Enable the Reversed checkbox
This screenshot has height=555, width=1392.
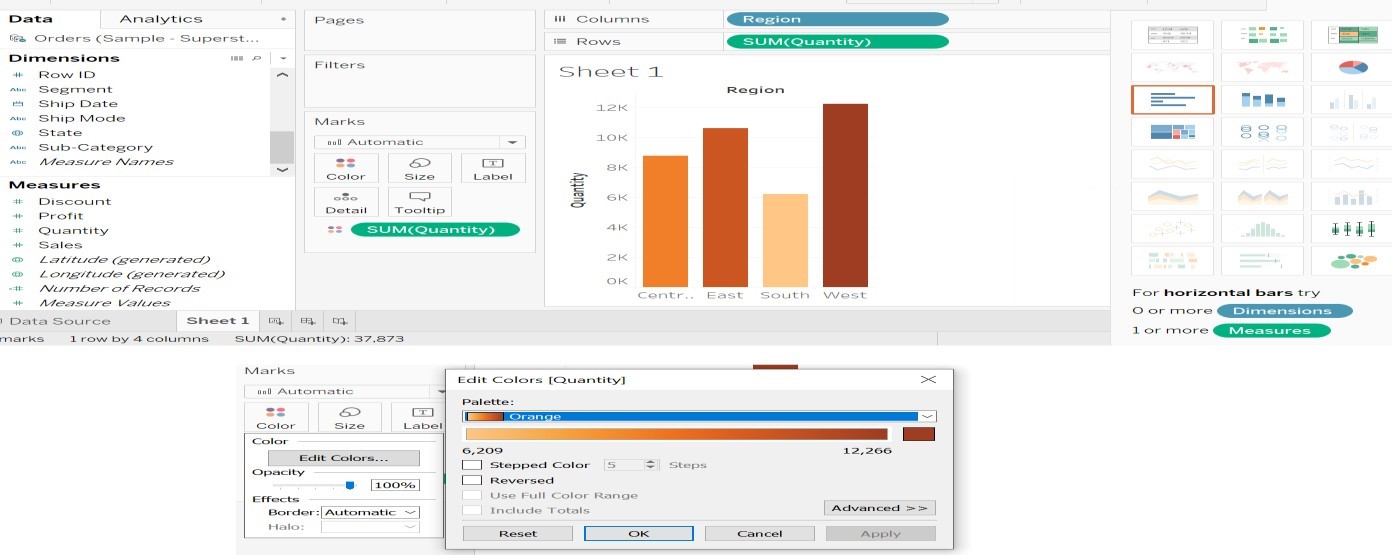click(x=472, y=480)
